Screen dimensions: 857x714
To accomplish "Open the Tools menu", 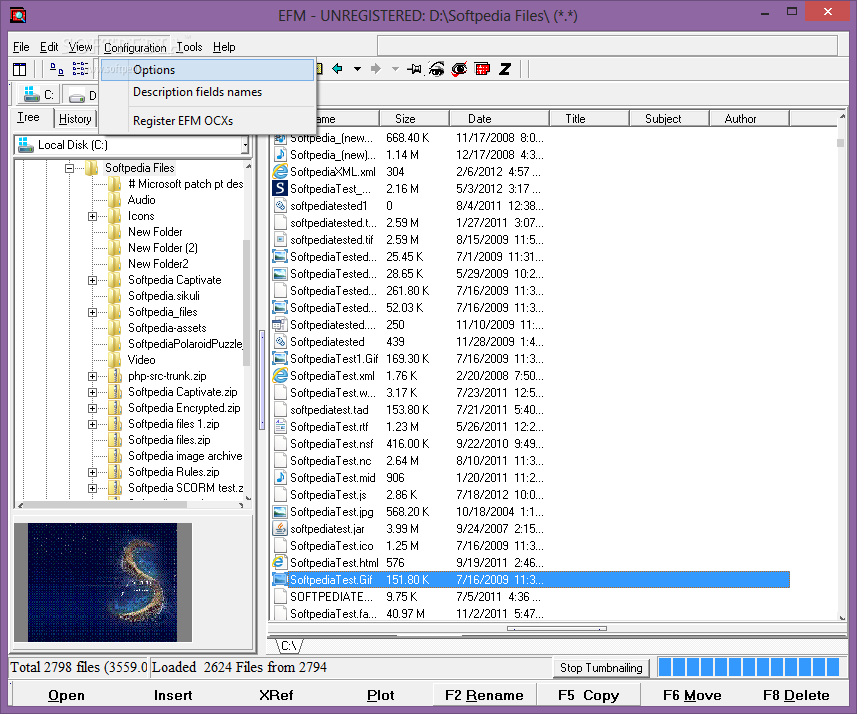I will [x=189, y=47].
